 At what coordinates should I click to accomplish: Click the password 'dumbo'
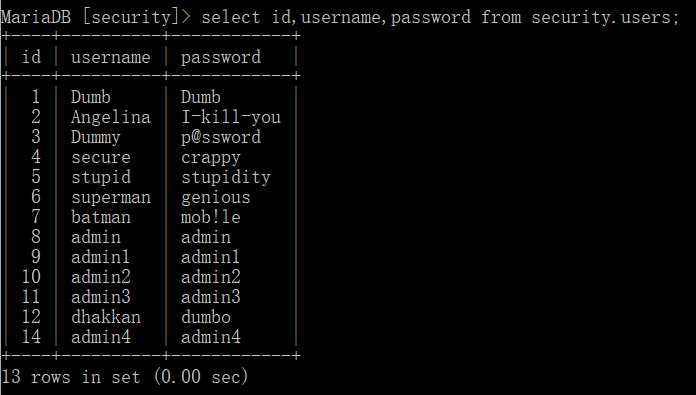(206, 317)
